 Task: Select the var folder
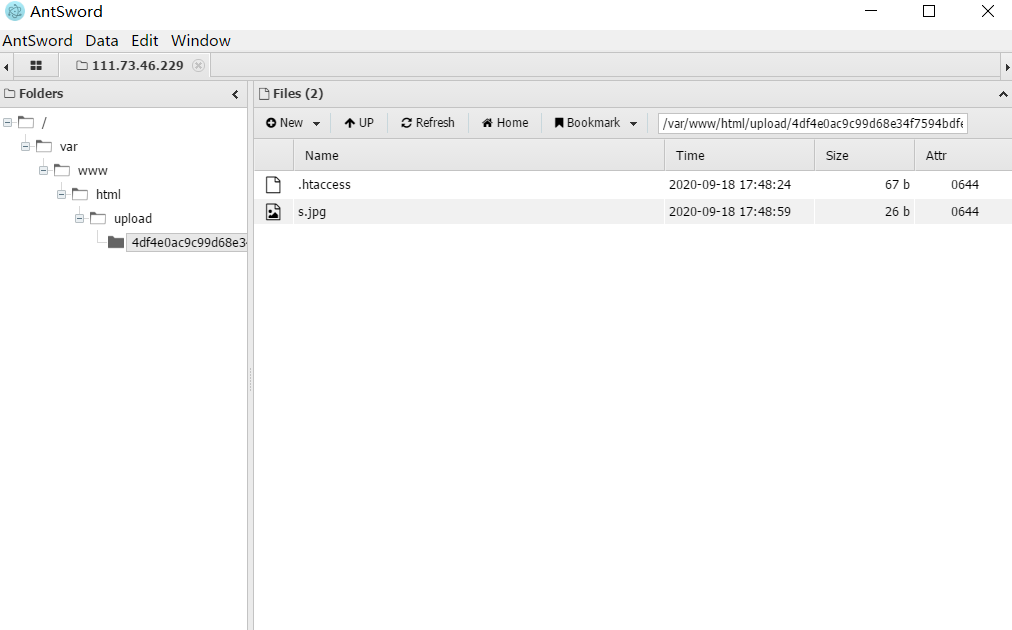68,147
